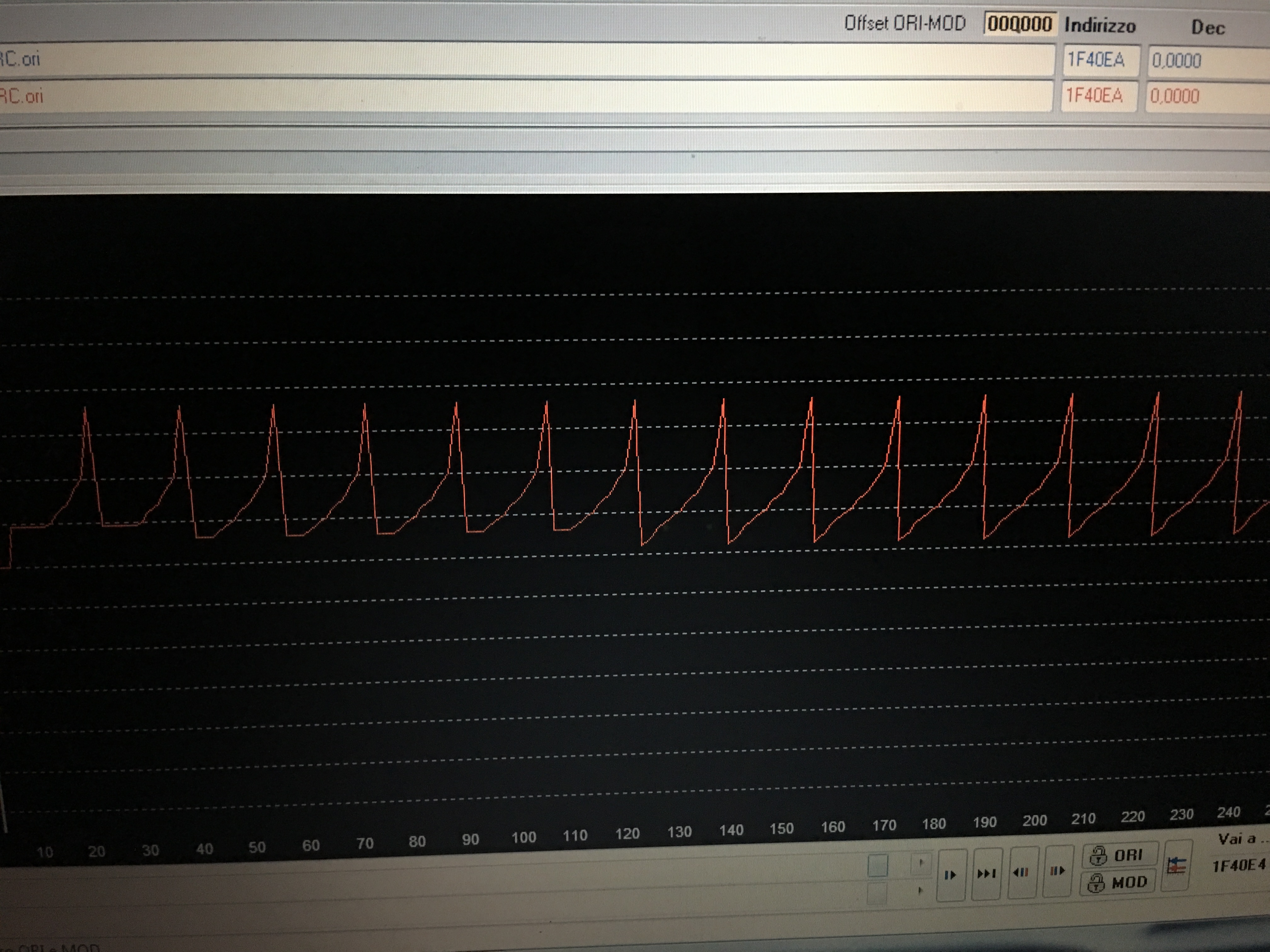
Task: Toggle the MOD padlock button
Action: pos(1118,882)
